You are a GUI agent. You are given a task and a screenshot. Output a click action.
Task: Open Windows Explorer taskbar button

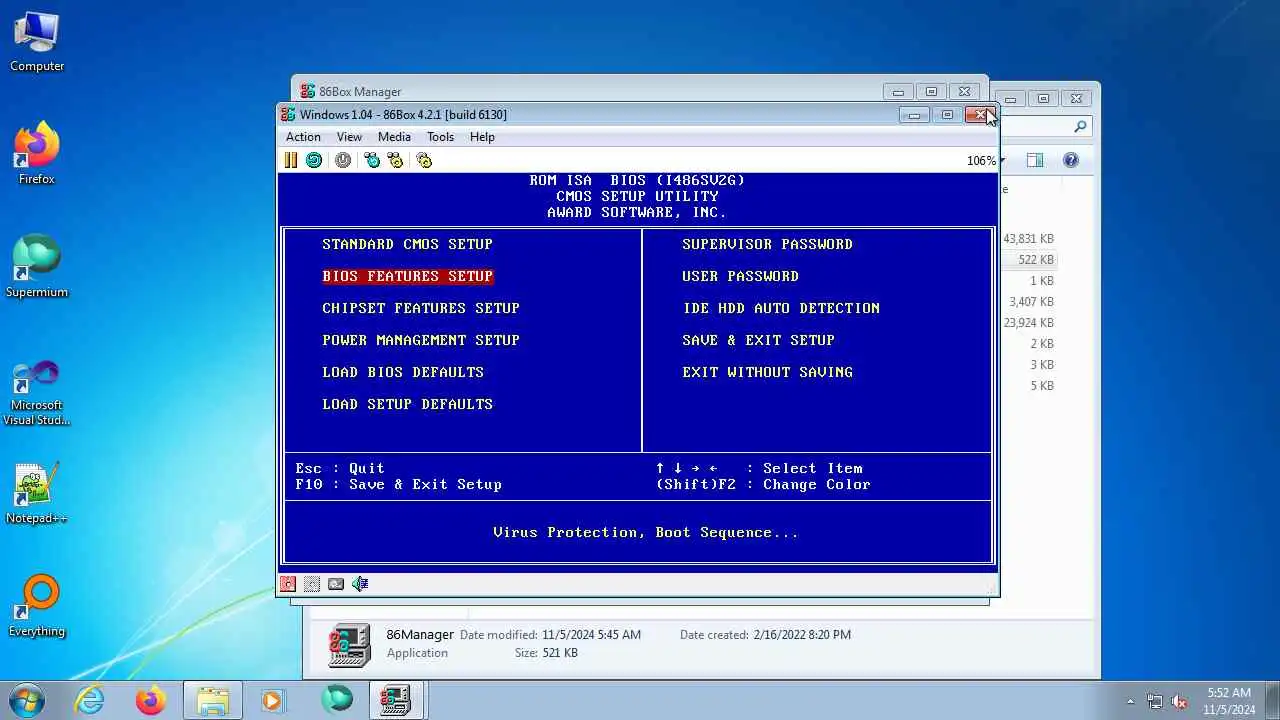[212, 700]
